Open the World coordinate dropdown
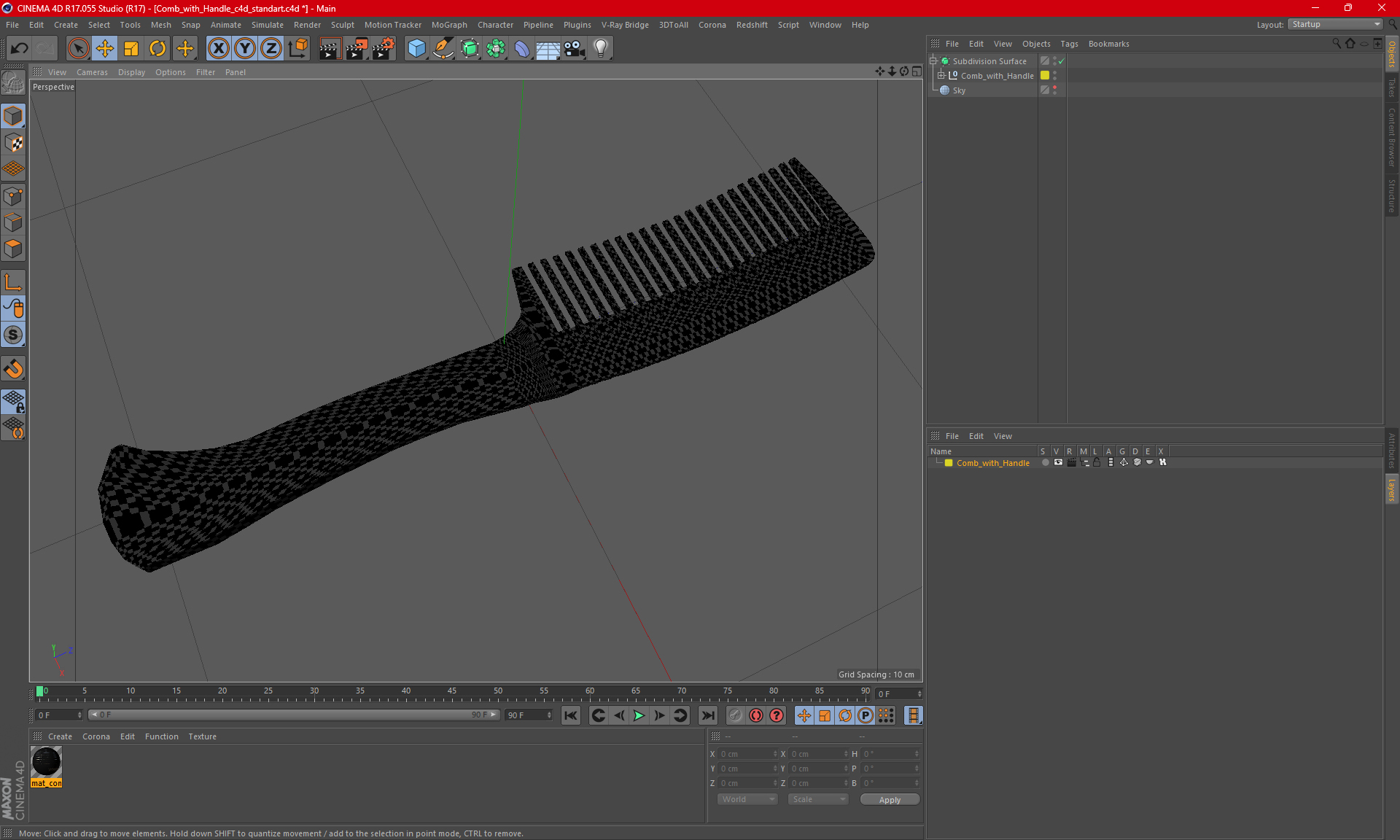This screenshot has width=1400, height=840. click(747, 799)
